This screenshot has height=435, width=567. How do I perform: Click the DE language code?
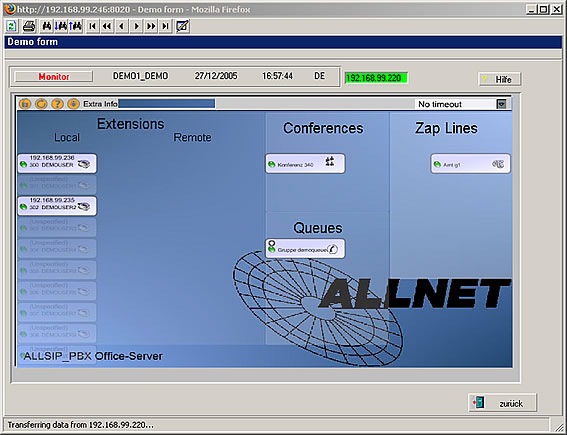320,76
